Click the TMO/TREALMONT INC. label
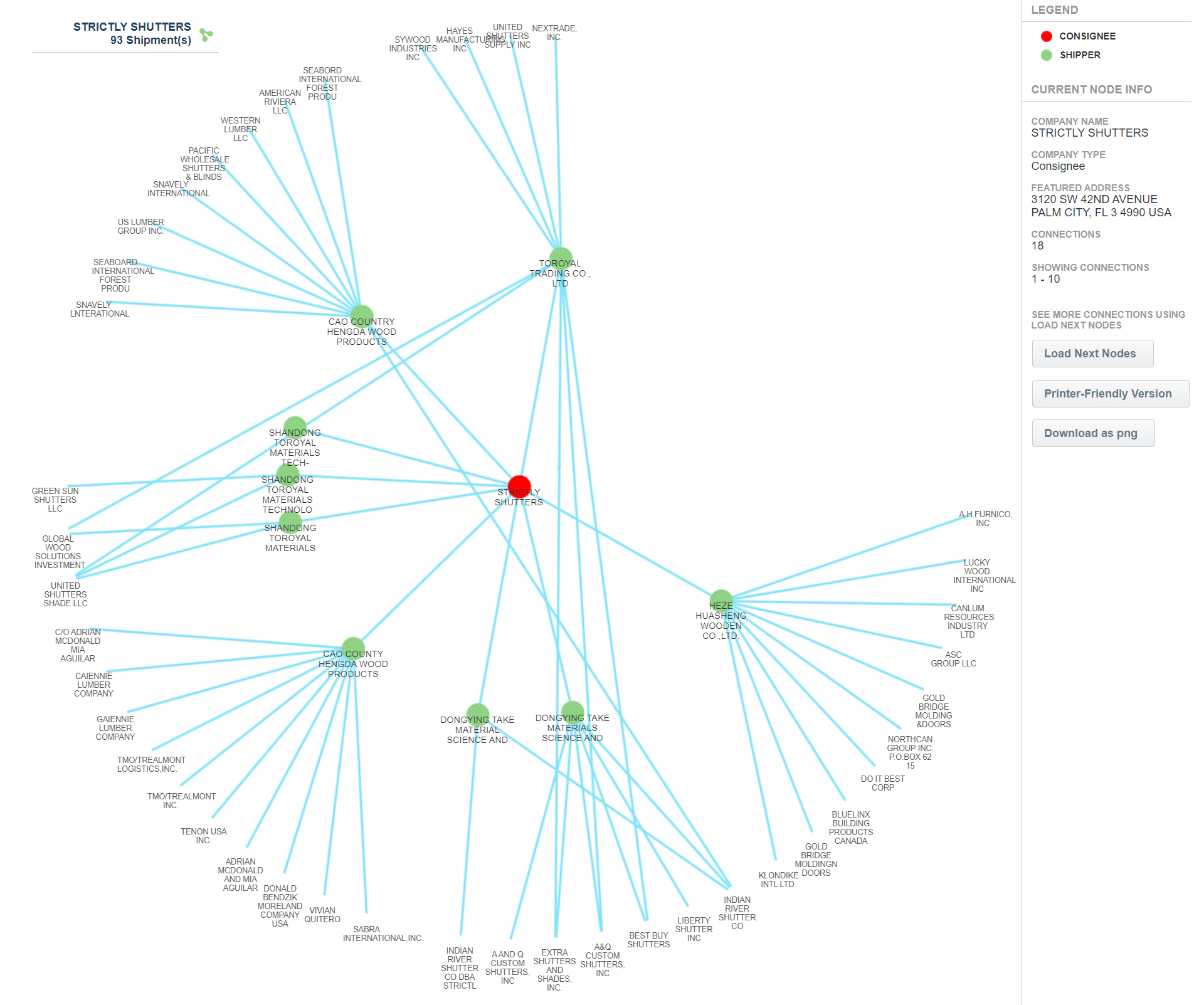Screen dimensions: 1204x1005 click(181, 801)
